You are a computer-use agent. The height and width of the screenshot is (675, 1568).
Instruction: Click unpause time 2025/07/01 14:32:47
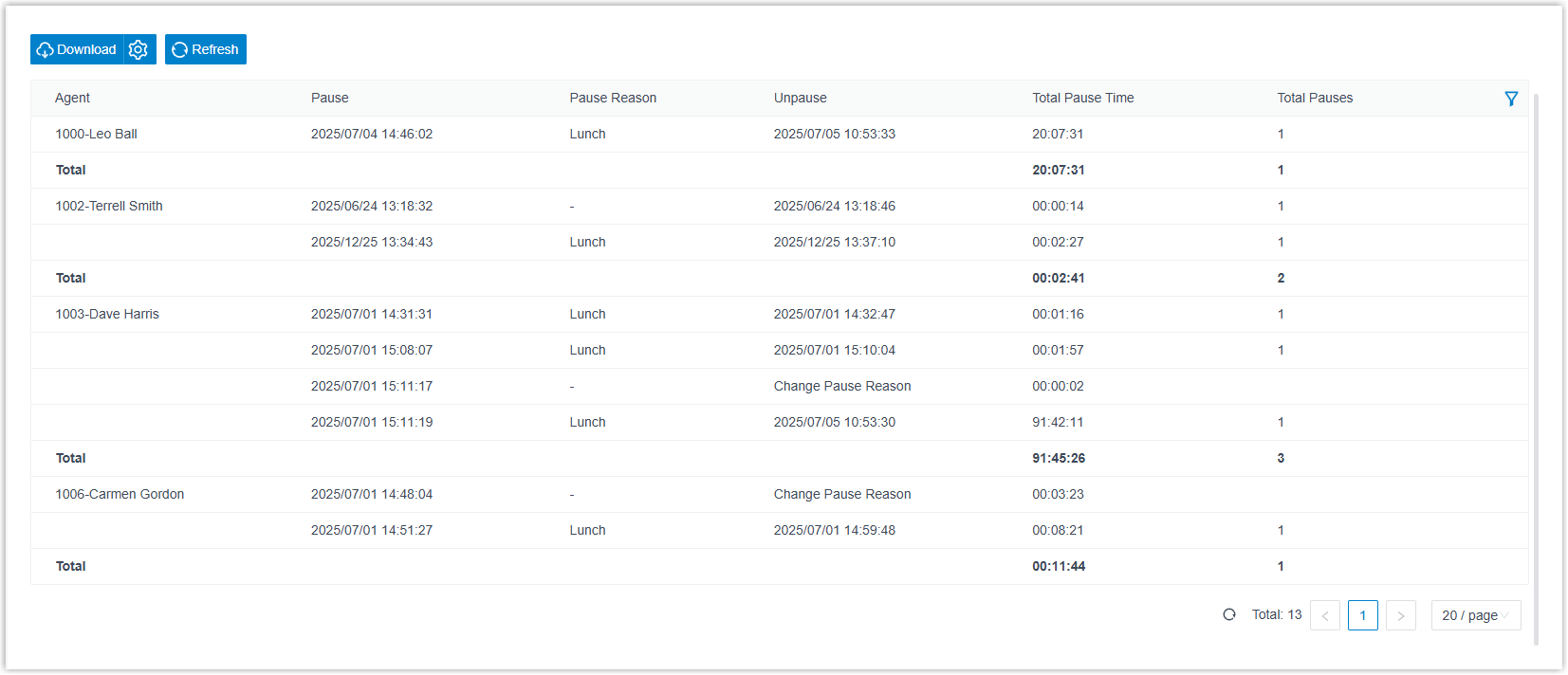[835, 314]
